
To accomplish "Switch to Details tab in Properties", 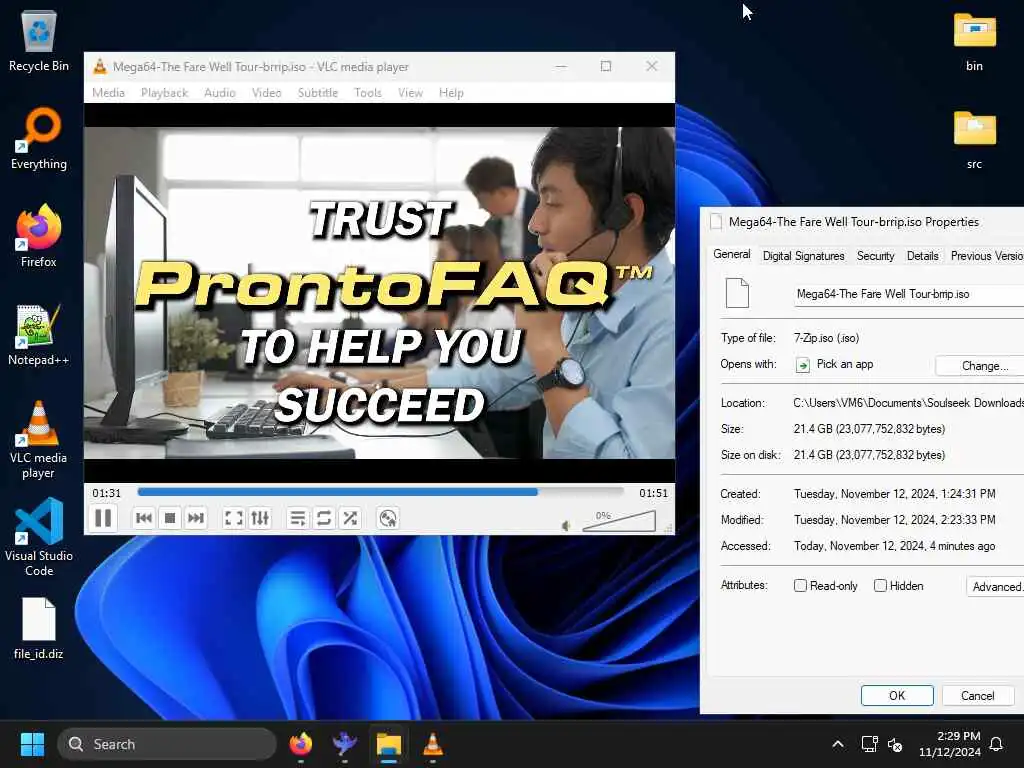I will 922,256.
